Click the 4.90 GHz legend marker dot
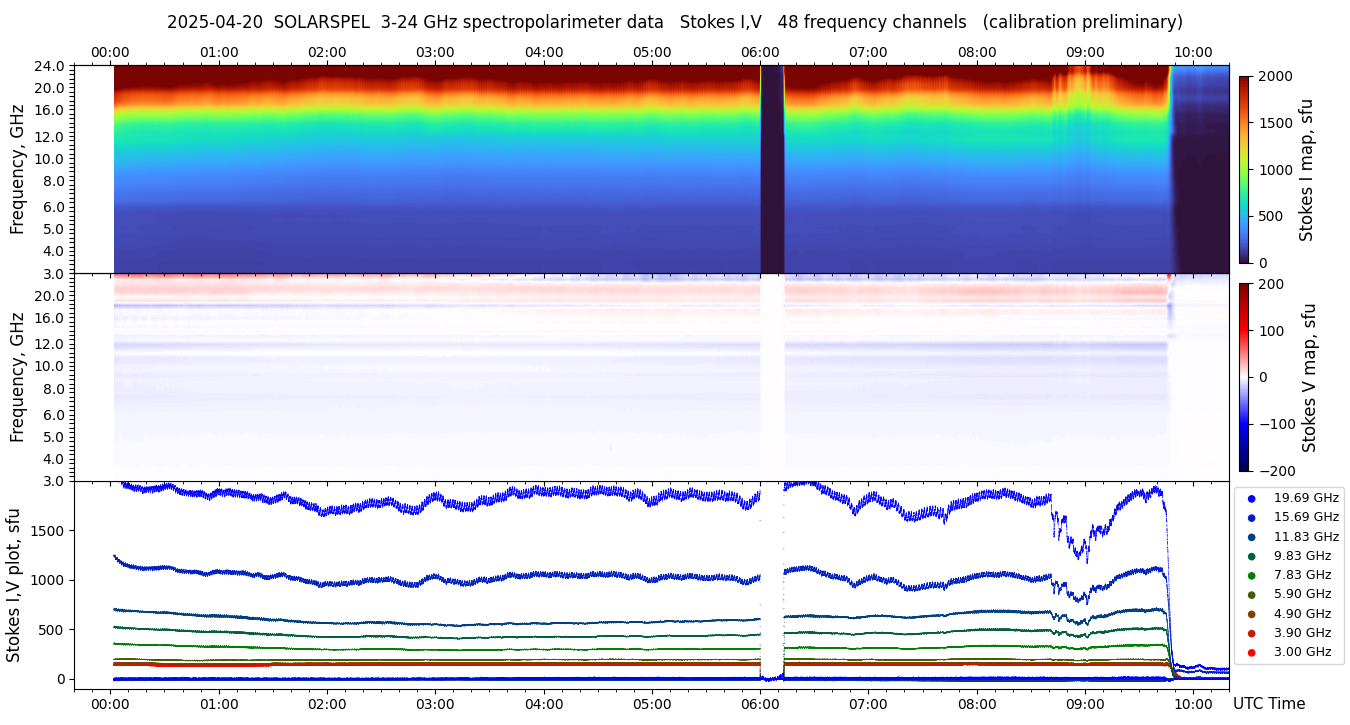The height and width of the screenshot is (725, 1350). [1251, 614]
